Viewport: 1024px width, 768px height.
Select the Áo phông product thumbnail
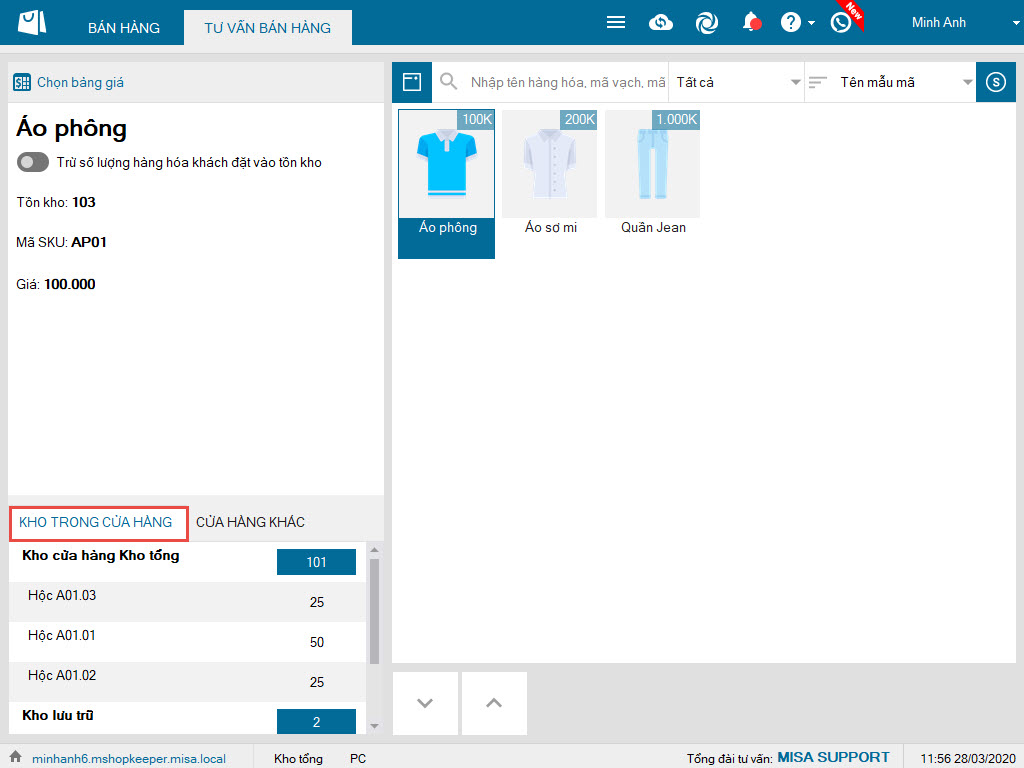(447, 184)
